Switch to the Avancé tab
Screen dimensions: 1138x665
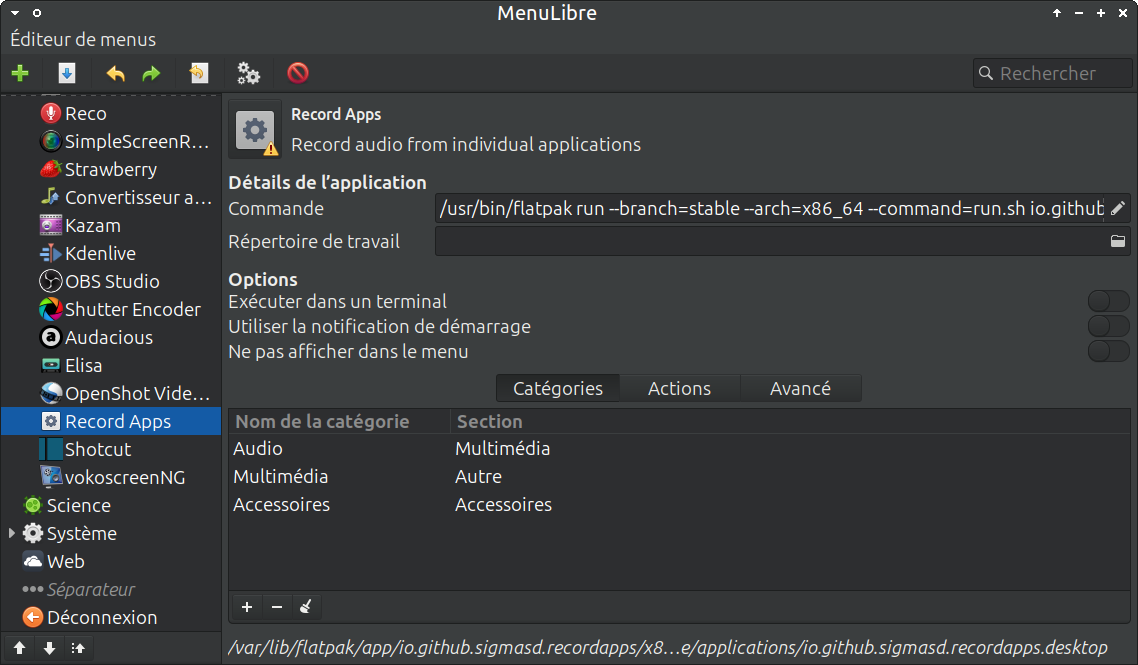pyautogui.click(x=800, y=388)
